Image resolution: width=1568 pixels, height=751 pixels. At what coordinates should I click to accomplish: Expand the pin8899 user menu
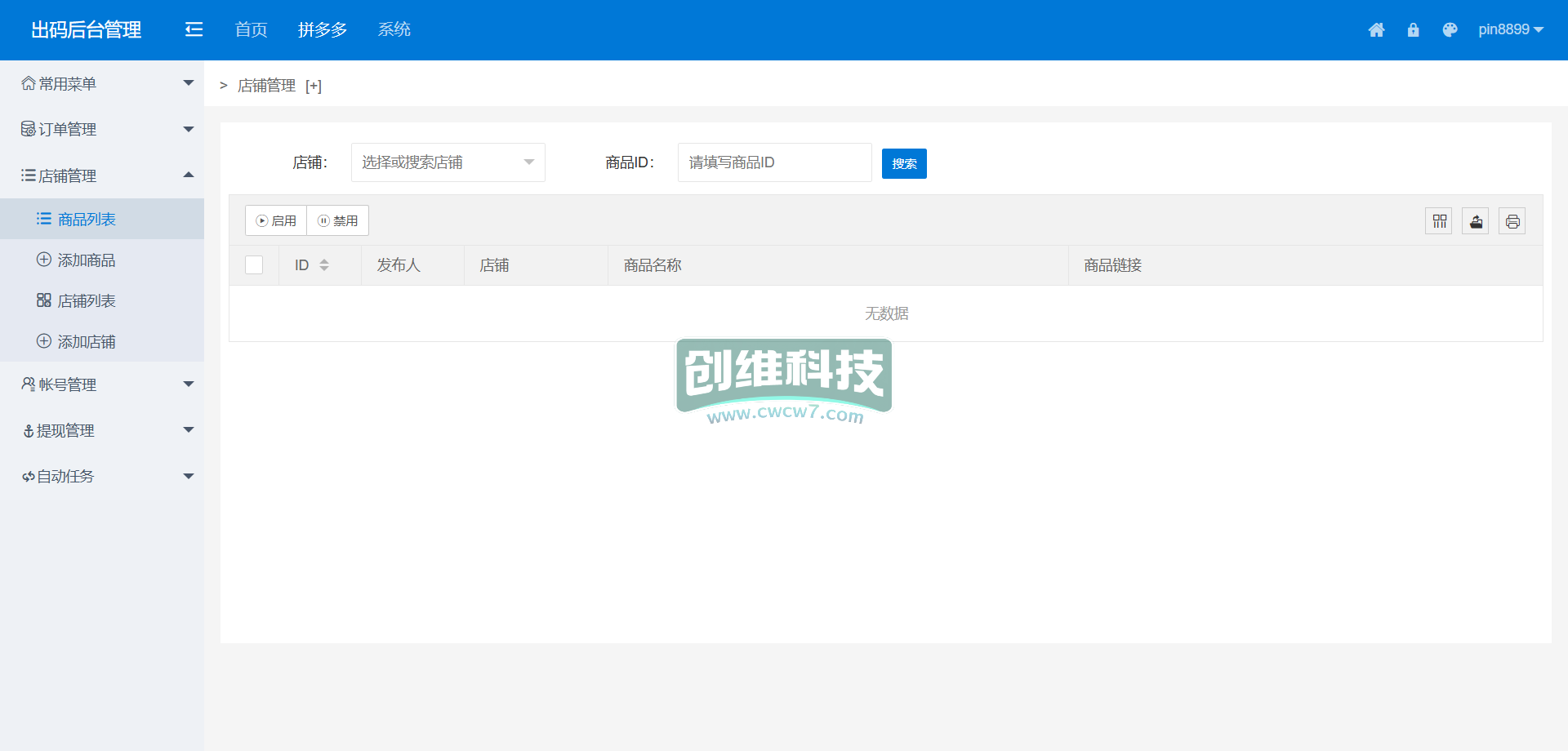tap(1510, 30)
